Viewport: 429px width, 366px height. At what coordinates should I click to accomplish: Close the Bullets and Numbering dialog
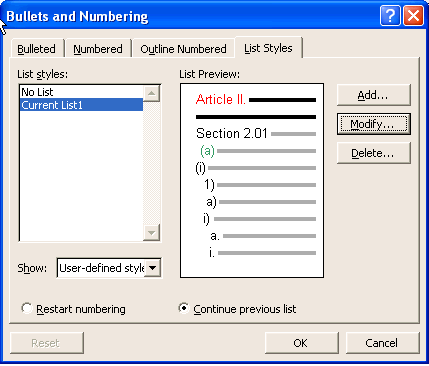(413, 16)
